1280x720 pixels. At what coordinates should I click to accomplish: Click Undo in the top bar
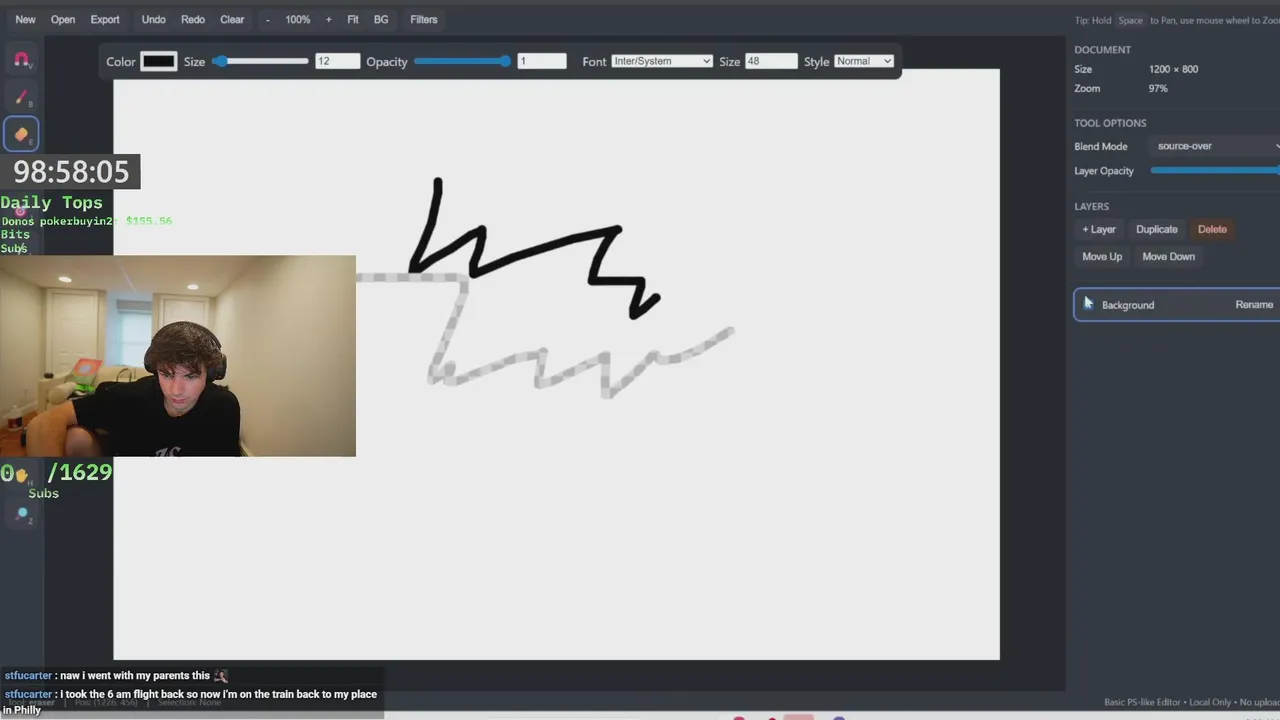154,19
